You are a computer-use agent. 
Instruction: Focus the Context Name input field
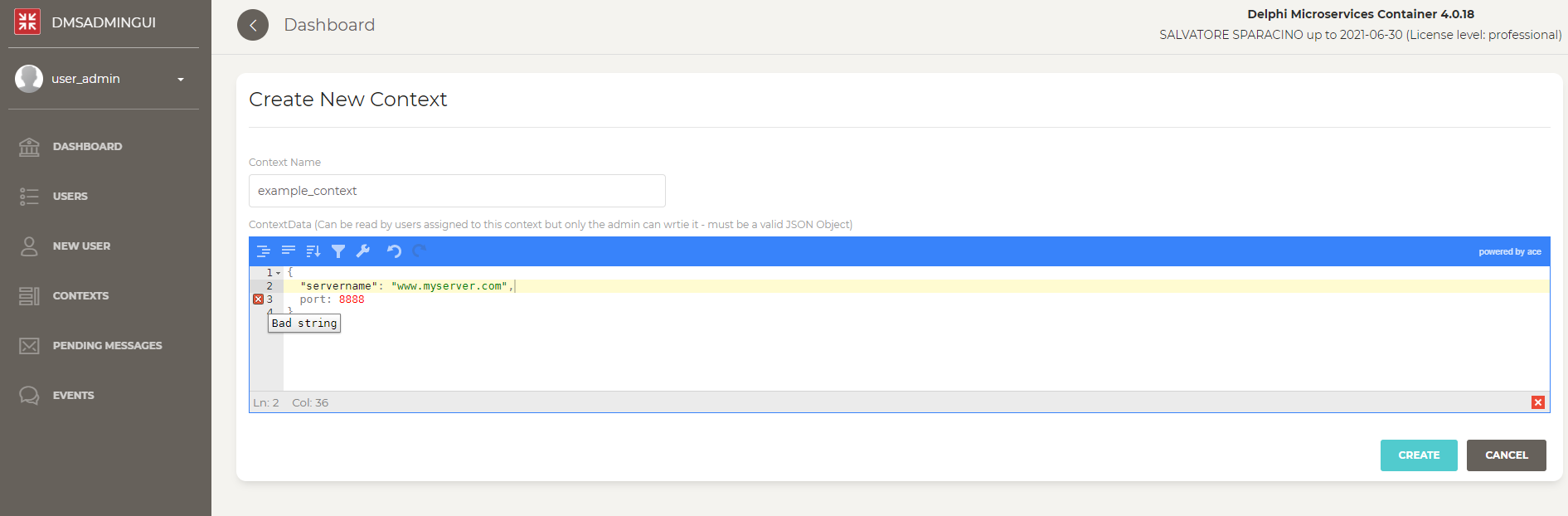click(457, 191)
